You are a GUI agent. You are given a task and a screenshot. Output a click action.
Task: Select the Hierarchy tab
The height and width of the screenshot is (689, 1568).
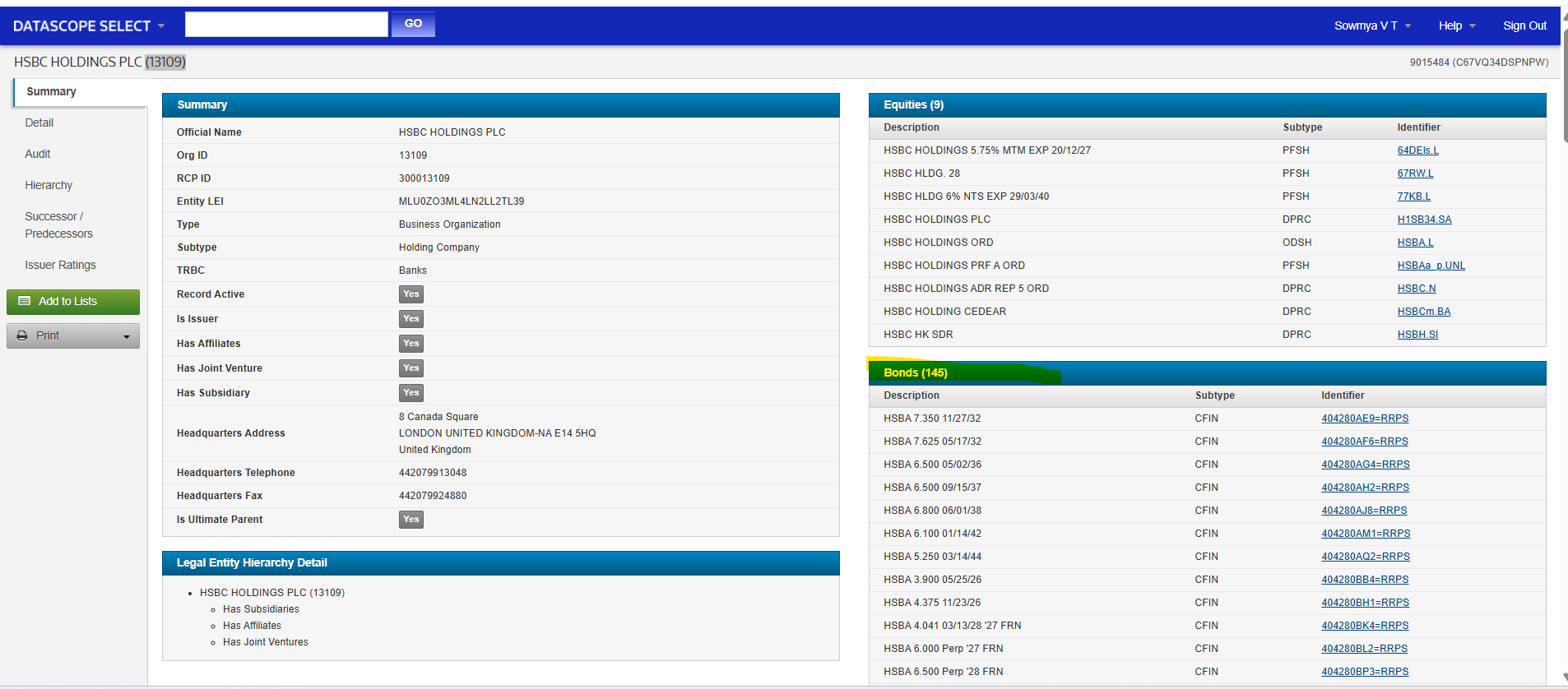pyautogui.click(x=49, y=185)
